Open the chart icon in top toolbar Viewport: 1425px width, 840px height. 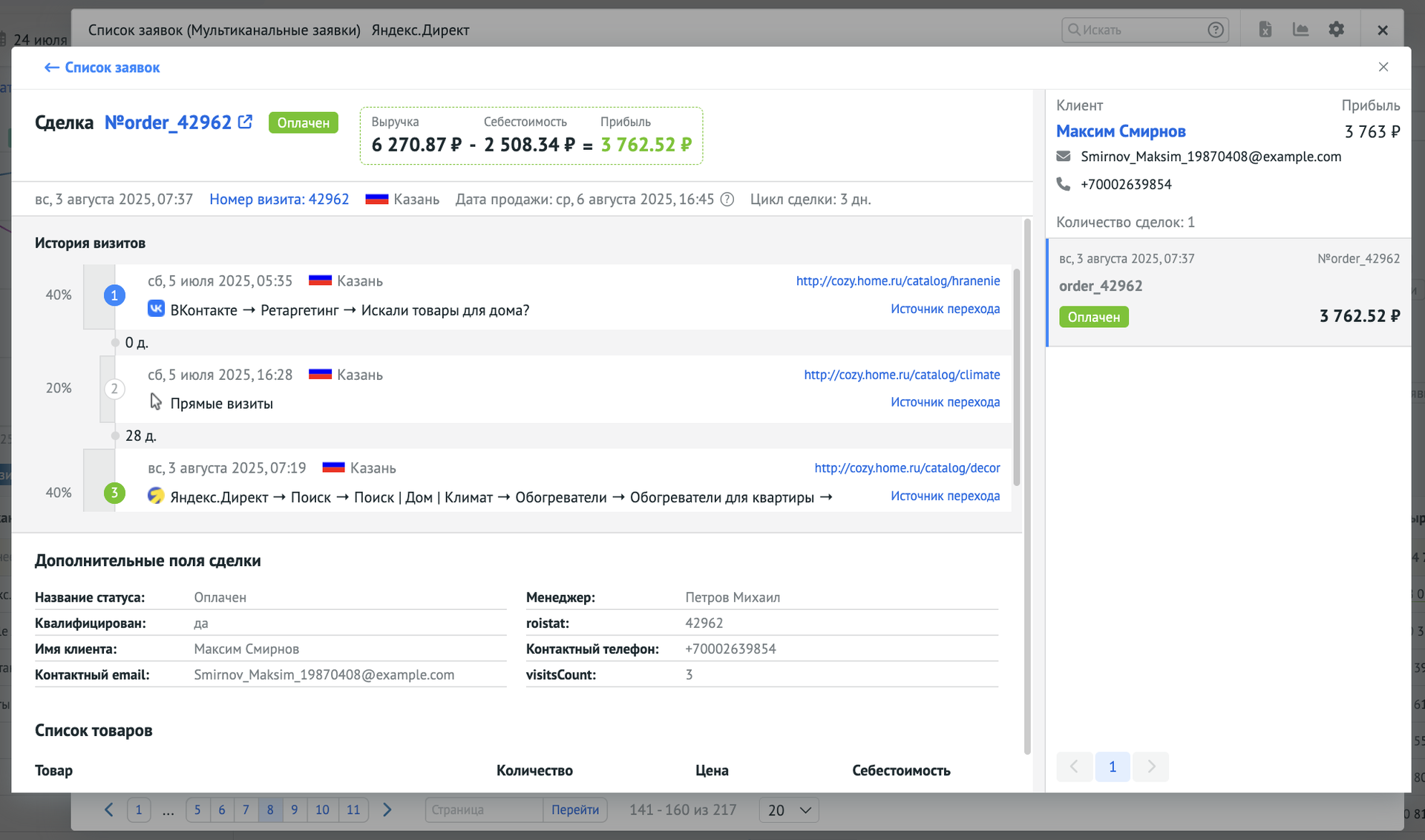[1300, 30]
